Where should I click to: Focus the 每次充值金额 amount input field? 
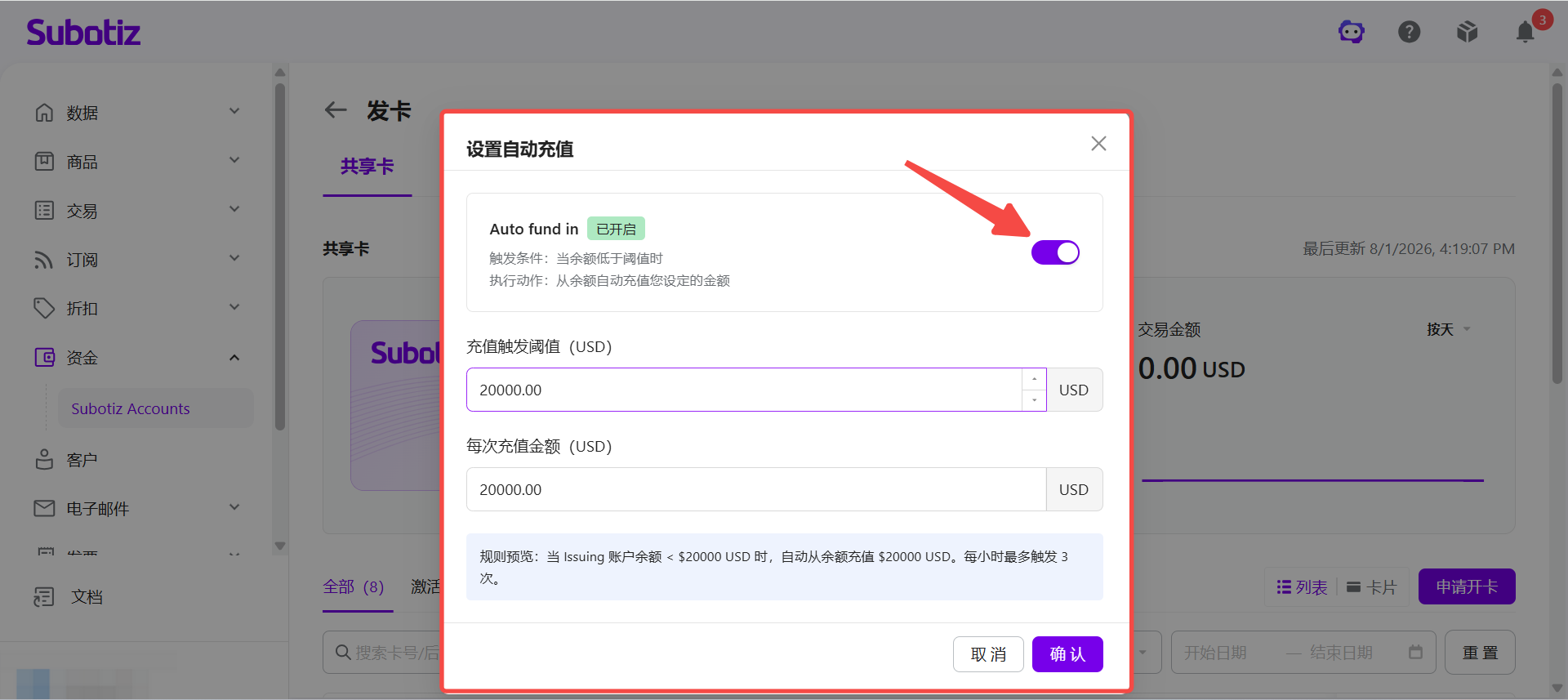click(756, 489)
